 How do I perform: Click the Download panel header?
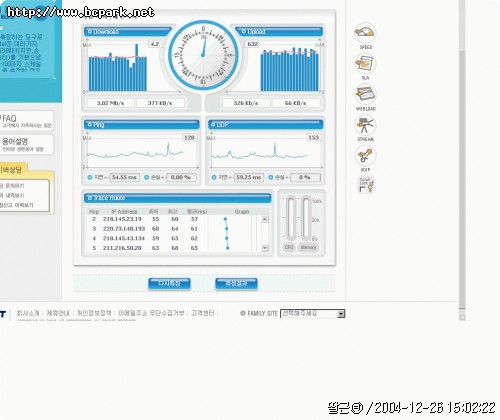pyautogui.click(x=128, y=32)
